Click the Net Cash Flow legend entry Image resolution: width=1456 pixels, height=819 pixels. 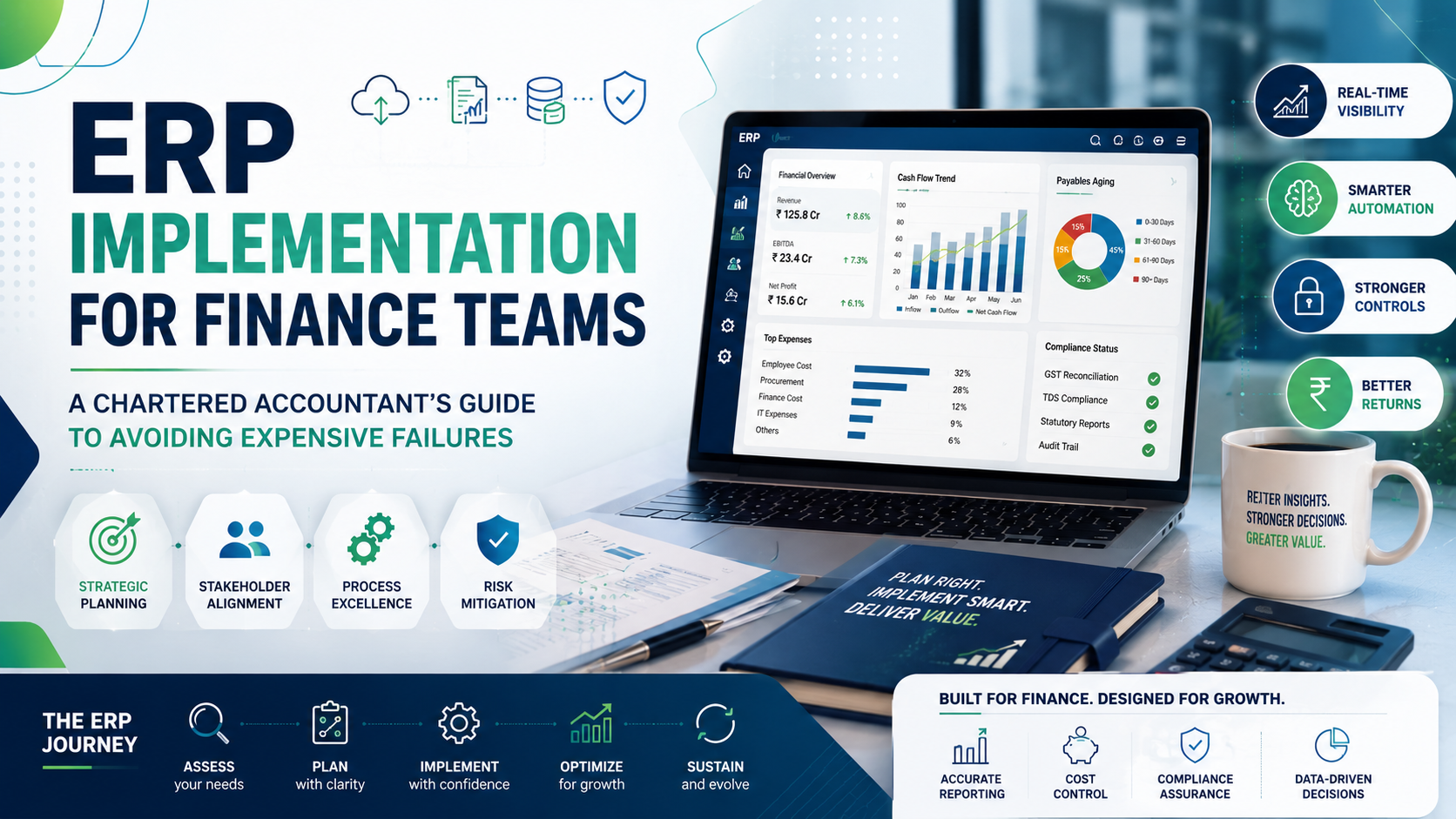click(992, 312)
